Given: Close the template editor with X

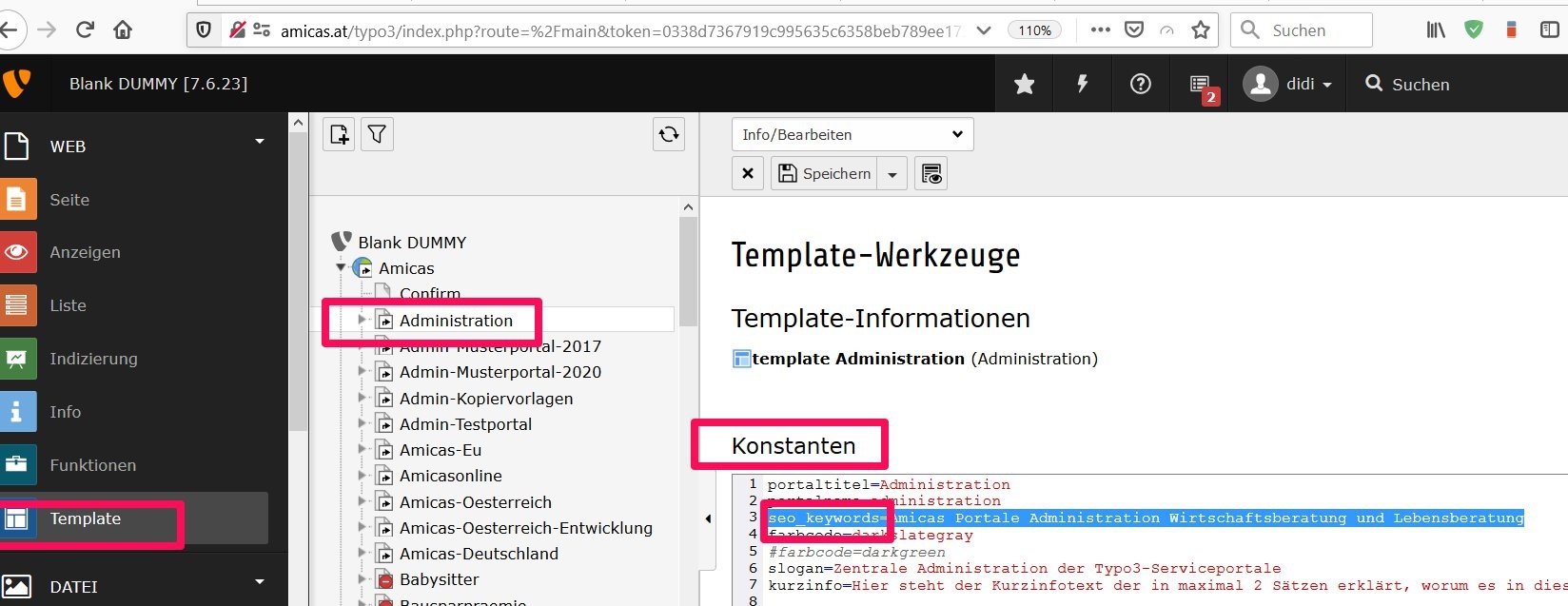Looking at the screenshot, I should coord(748,173).
